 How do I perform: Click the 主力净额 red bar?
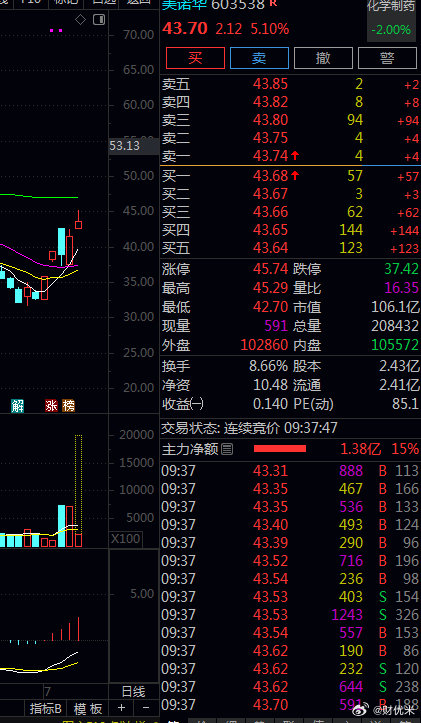click(x=280, y=449)
